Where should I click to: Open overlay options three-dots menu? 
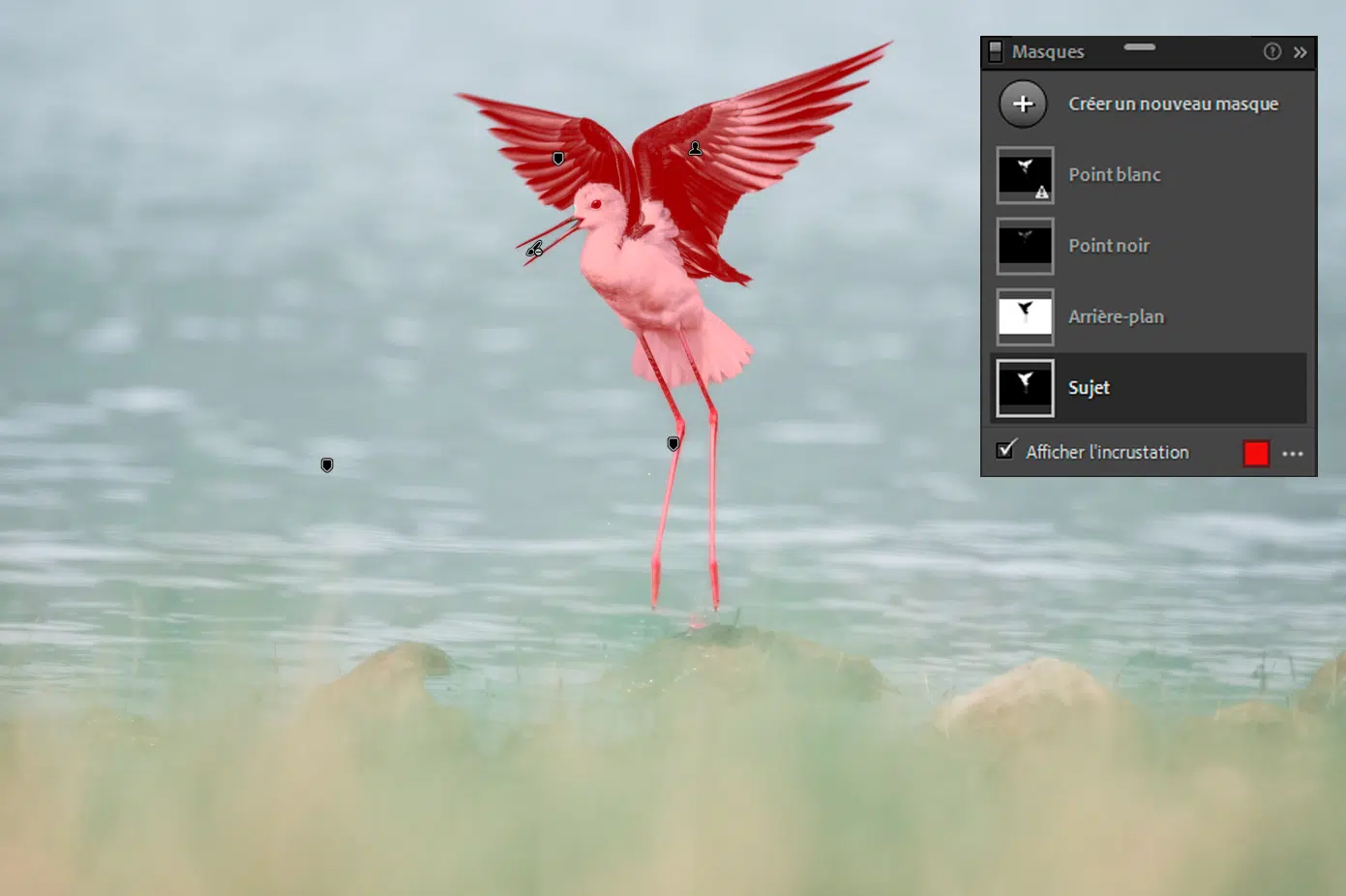[x=1293, y=453]
